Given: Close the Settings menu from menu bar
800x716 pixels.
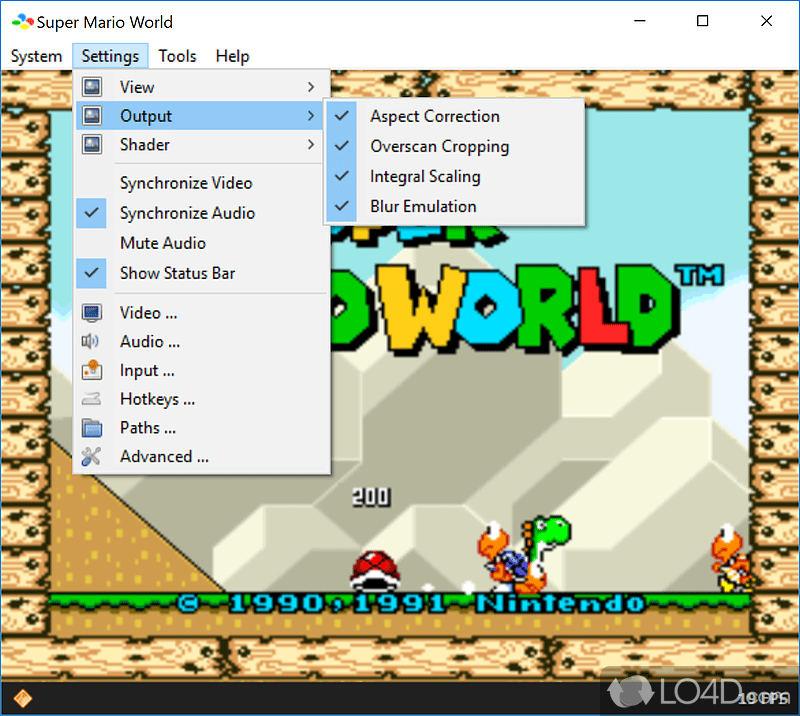Looking at the screenshot, I should click(110, 56).
